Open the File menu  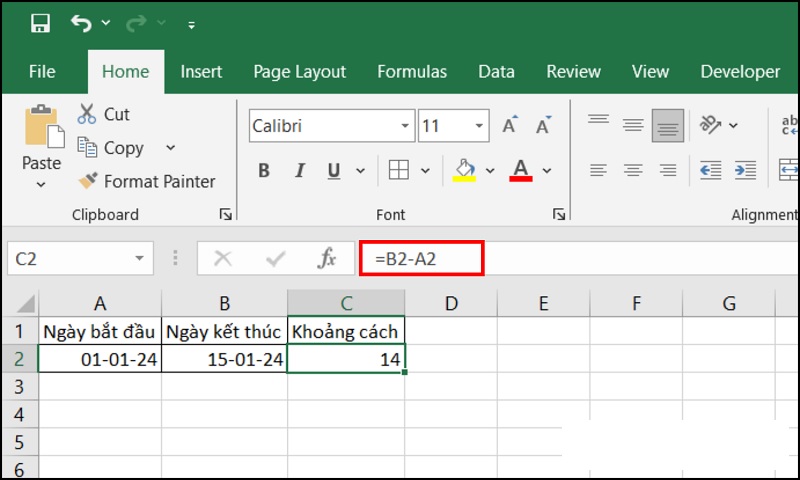(42, 71)
